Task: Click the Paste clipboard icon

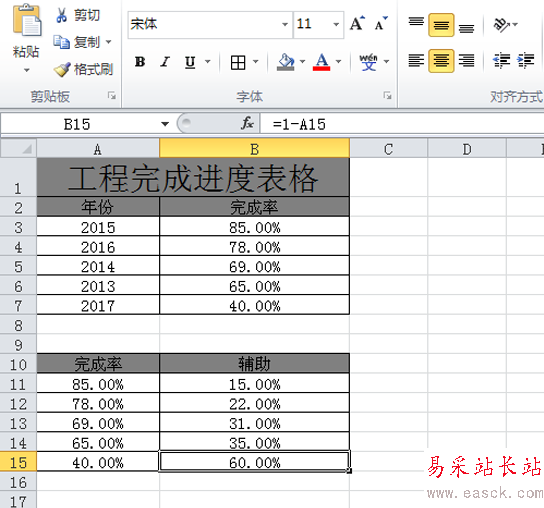Action: 26,20
